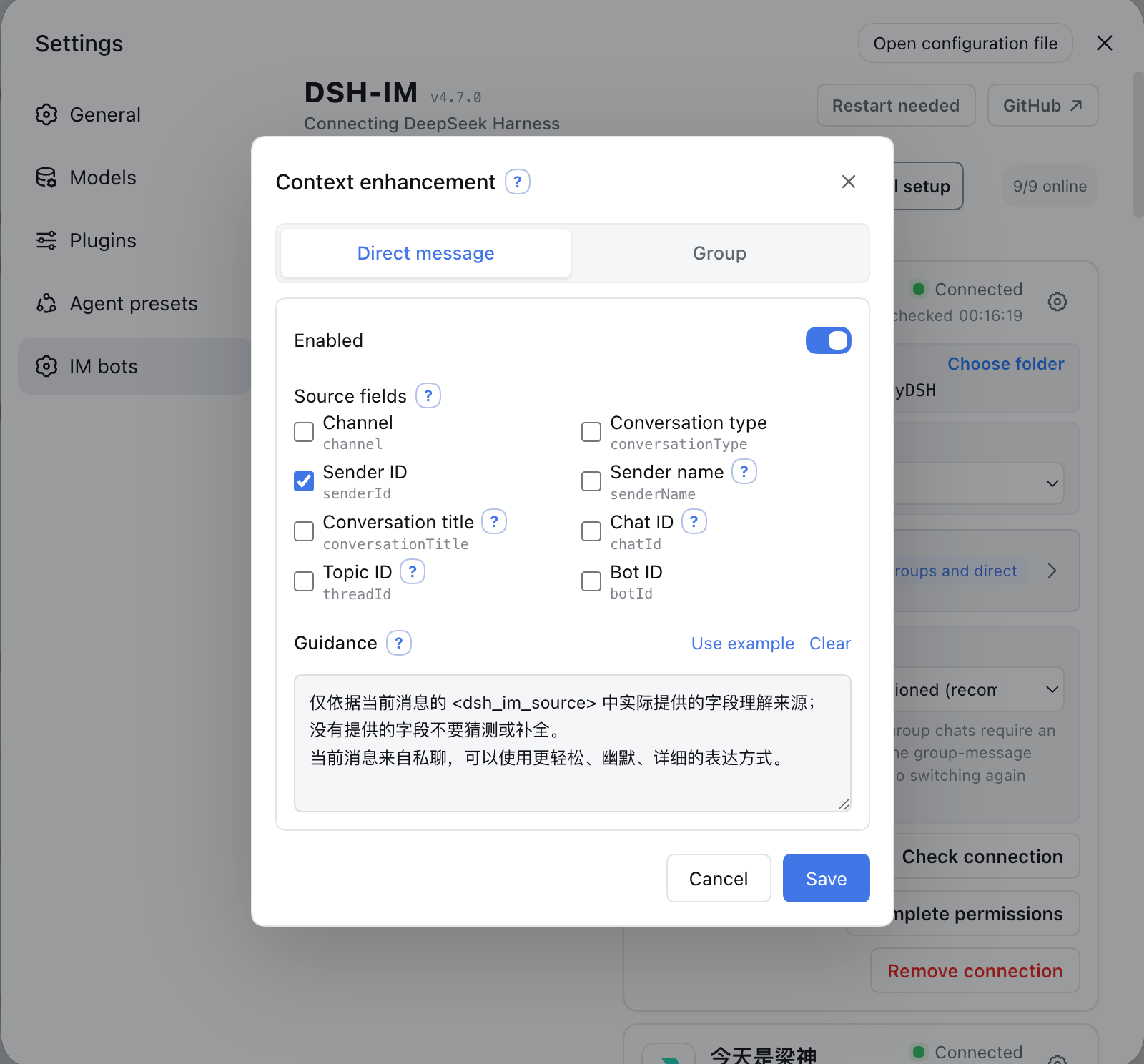Click the Save button

[x=827, y=878]
